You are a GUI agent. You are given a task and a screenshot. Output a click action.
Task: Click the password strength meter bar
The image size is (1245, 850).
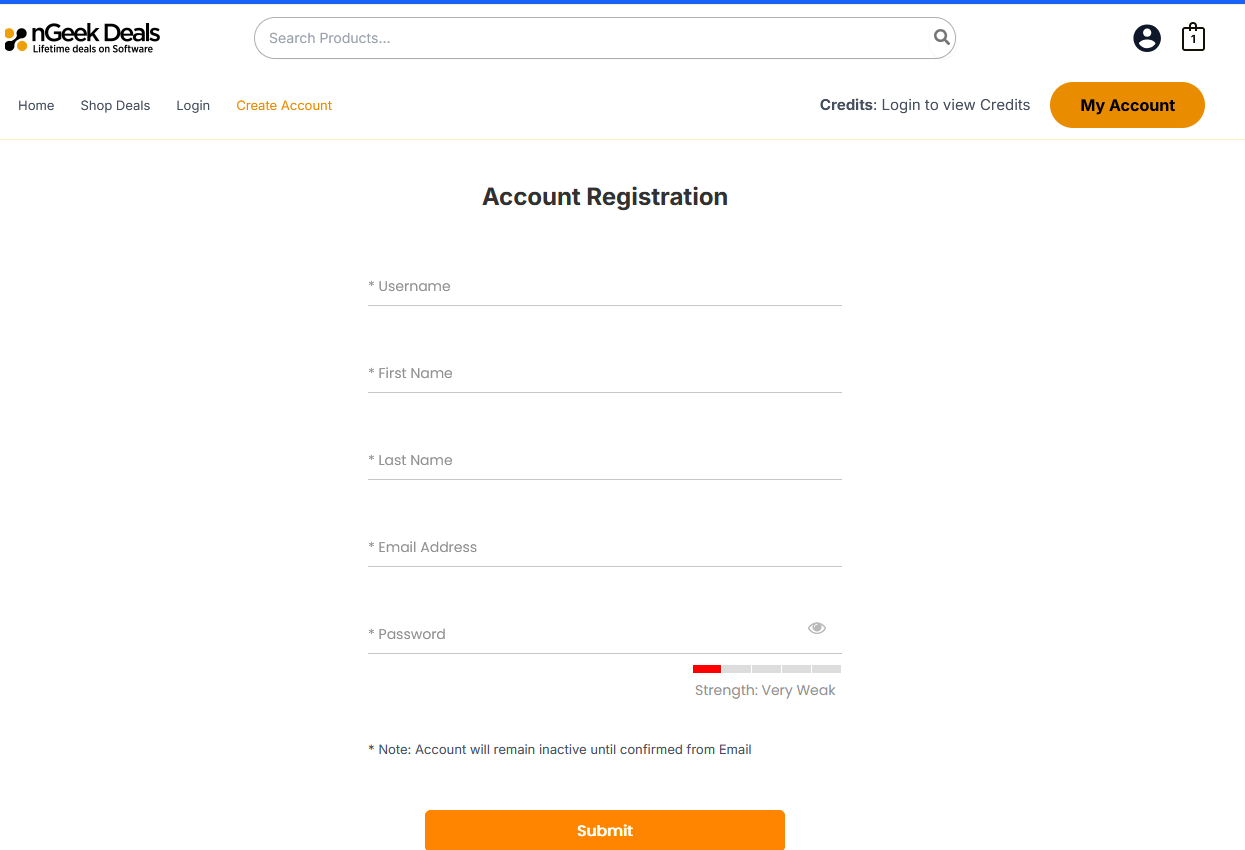[x=766, y=668]
